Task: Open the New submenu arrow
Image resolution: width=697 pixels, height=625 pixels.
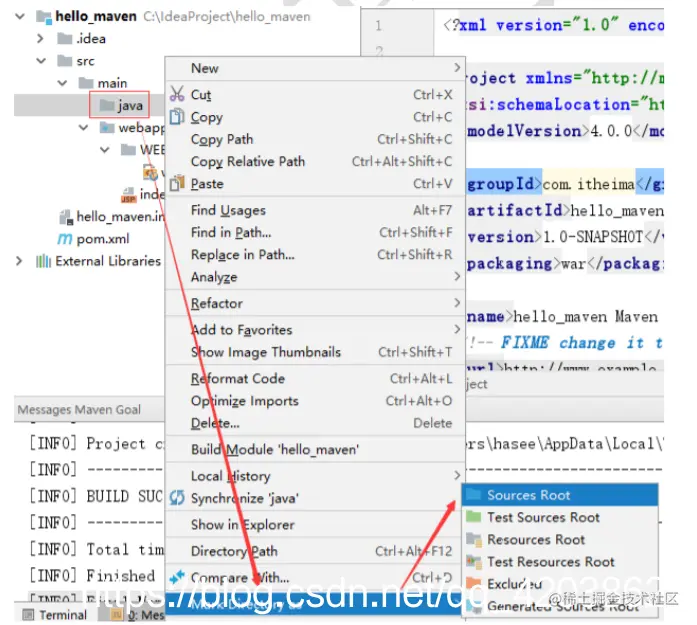Action: tap(457, 68)
